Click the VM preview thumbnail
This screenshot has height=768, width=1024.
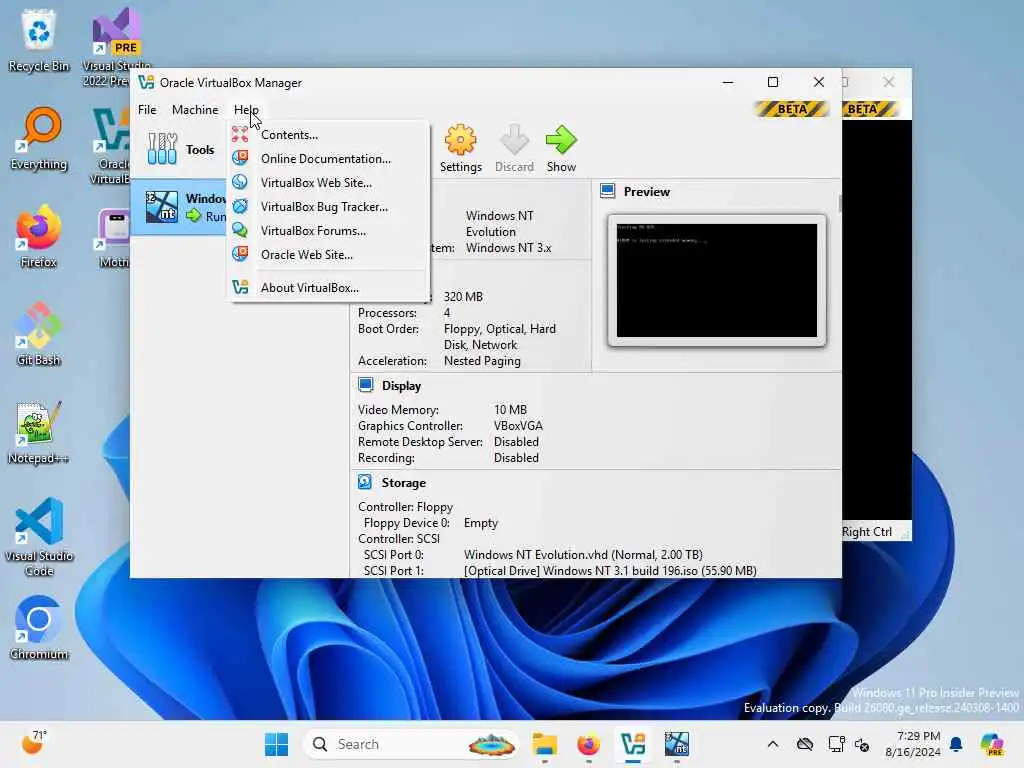[716, 280]
